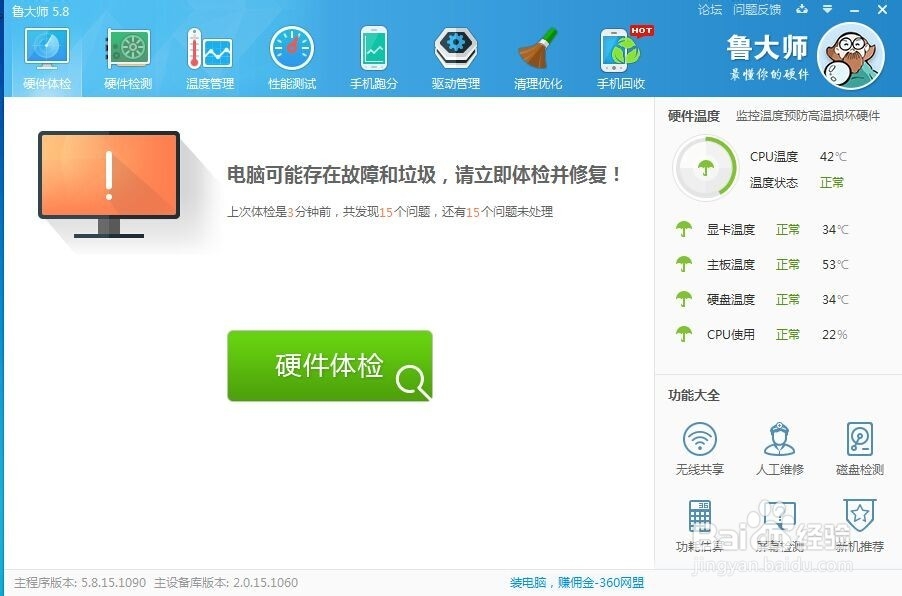This screenshot has height=596, width=902.
Task: Click the 鲁大师 最懂你的硬件 logo text
Action: click(x=767, y=57)
